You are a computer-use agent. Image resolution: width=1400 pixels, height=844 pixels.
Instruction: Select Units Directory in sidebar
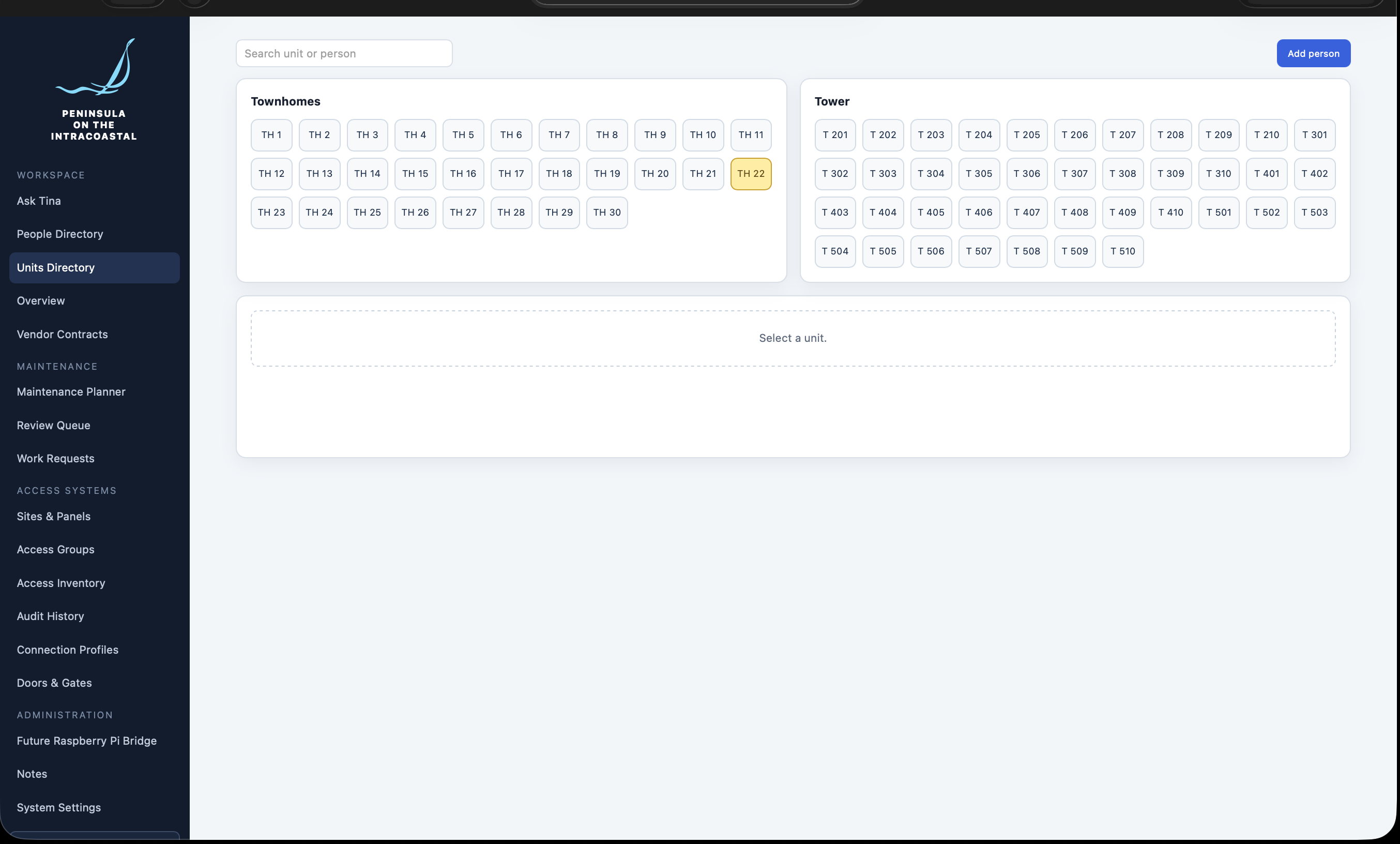(94, 267)
